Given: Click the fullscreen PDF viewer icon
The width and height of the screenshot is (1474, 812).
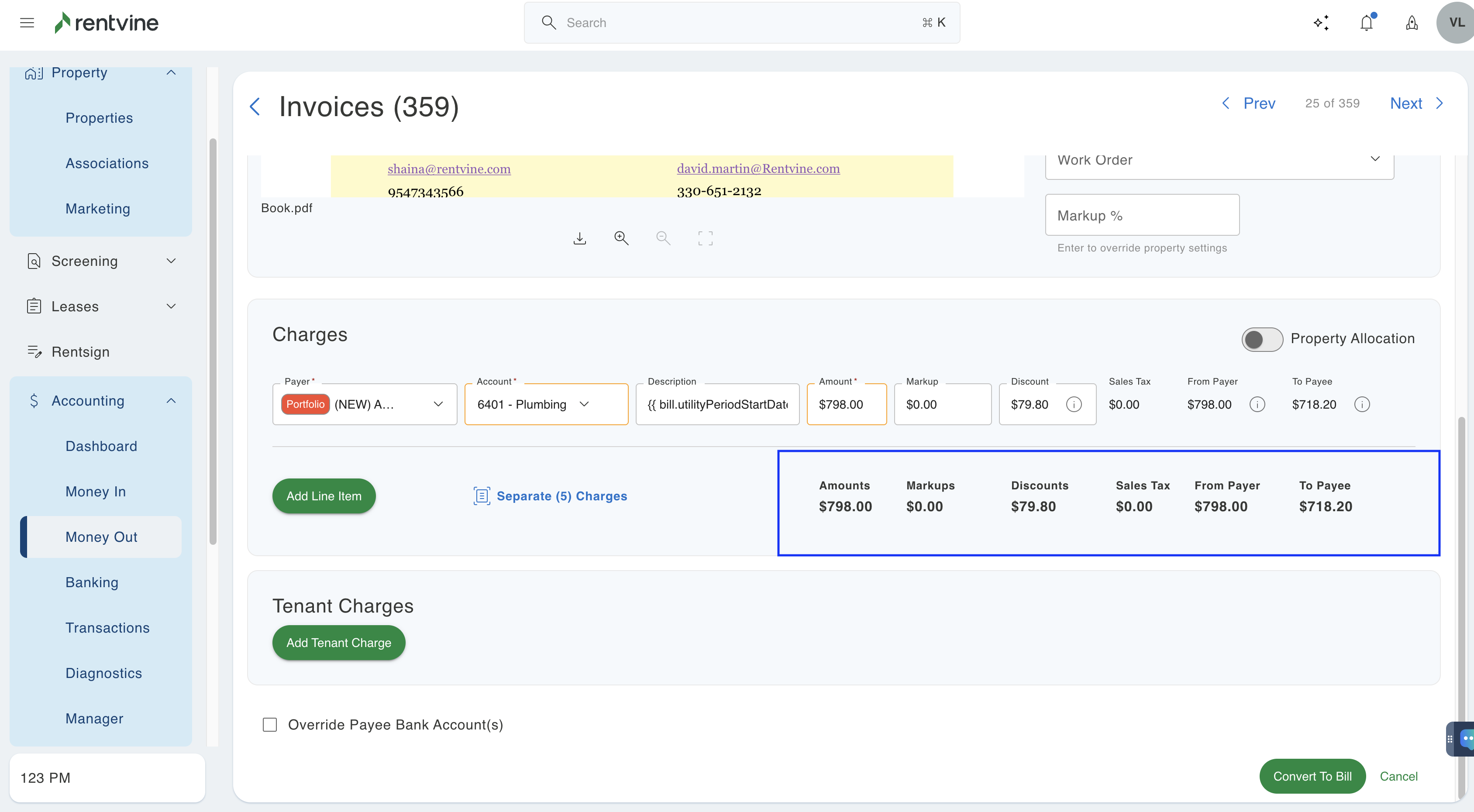Looking at the screenshot, I should click(x=705, y=238).
